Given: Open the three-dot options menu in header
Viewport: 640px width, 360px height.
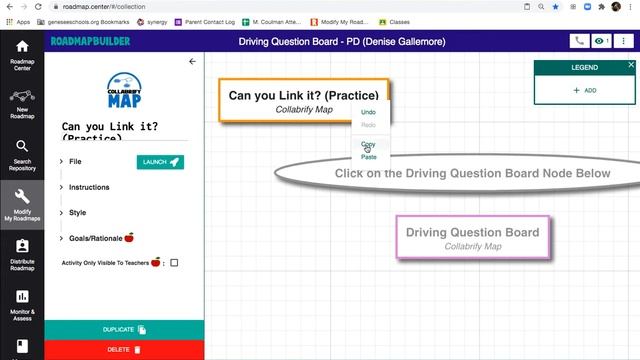Looking at the screenshot, I should pos(623,41).
